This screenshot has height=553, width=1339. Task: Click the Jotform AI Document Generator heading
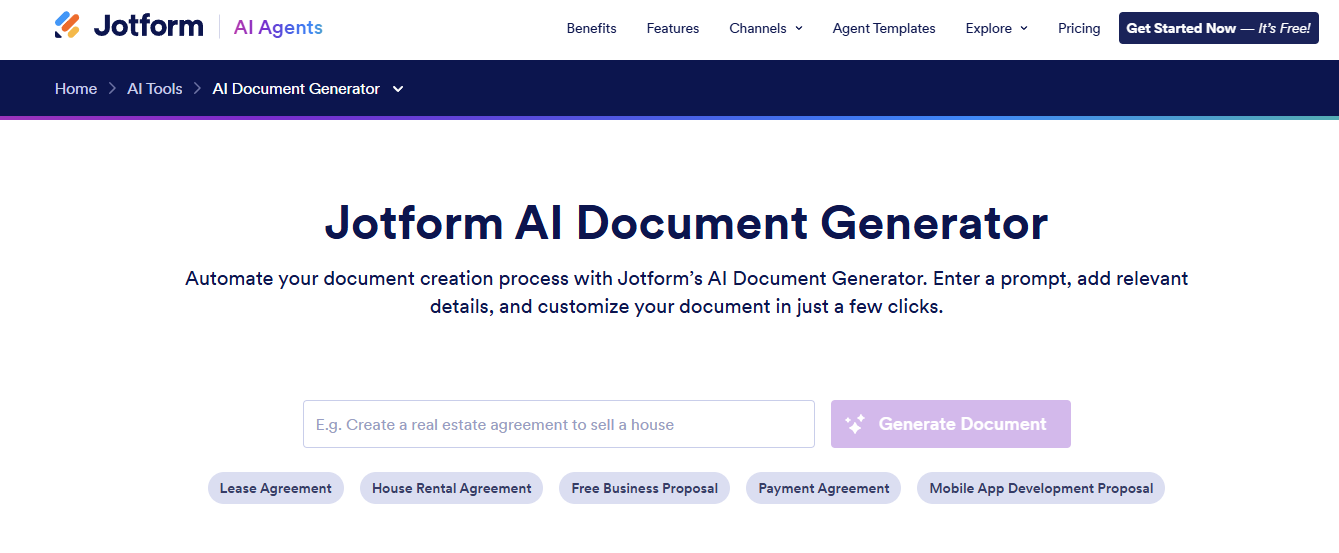(687, 223)
